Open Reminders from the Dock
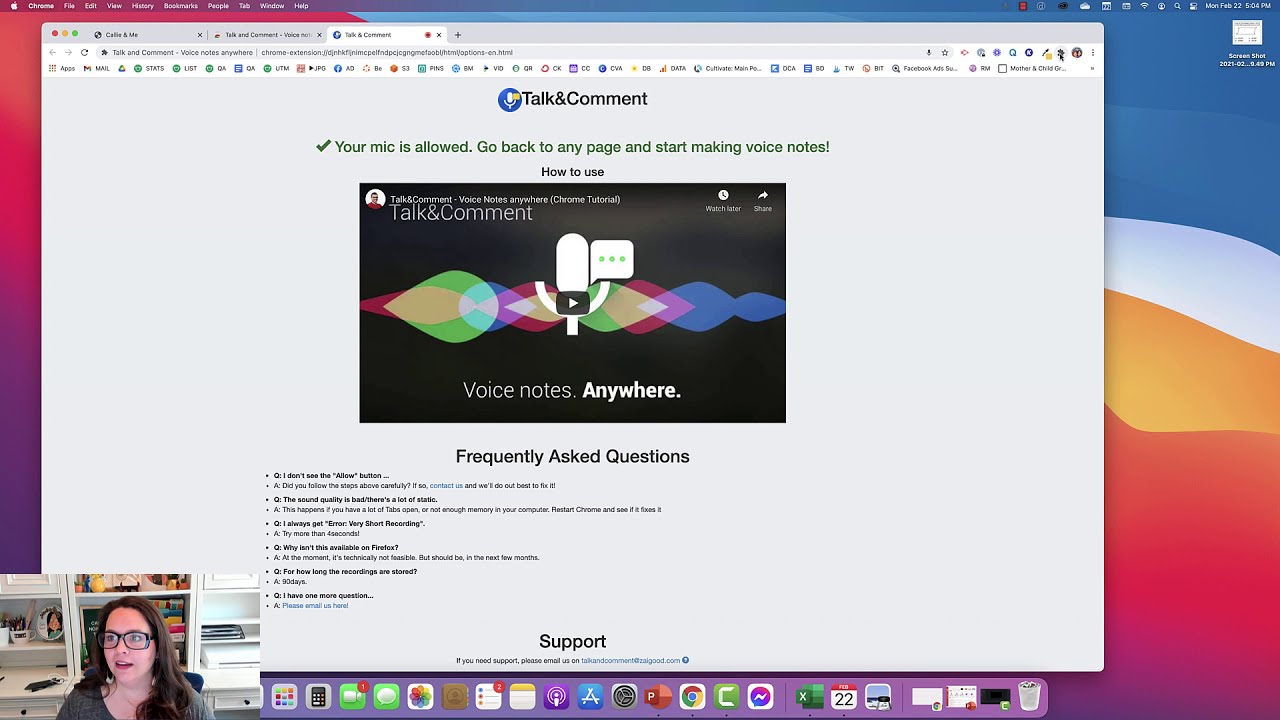 488,696
